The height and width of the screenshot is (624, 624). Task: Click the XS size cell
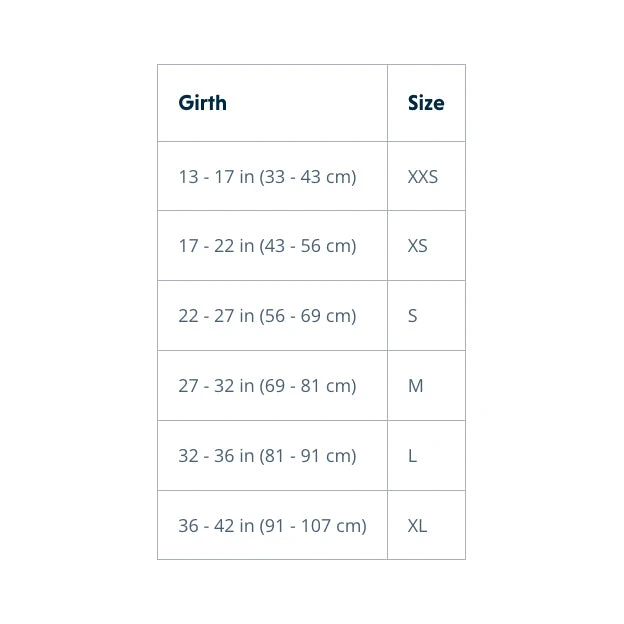pyautogui.click(x=418, y=246)
